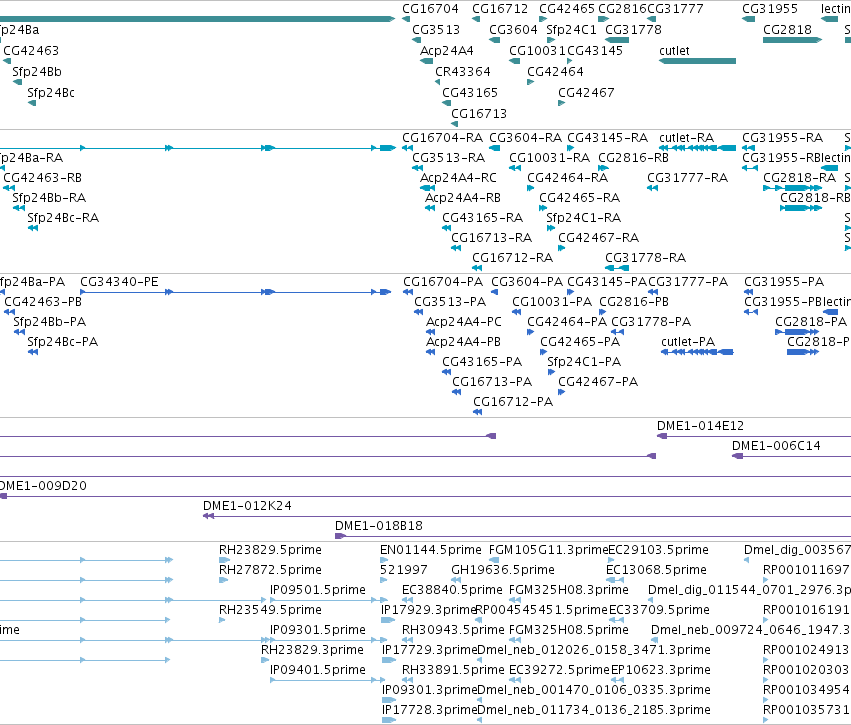851x725 pixels.
Task: Select the CG42465-RA transcript label
Action: coord(579,198)
